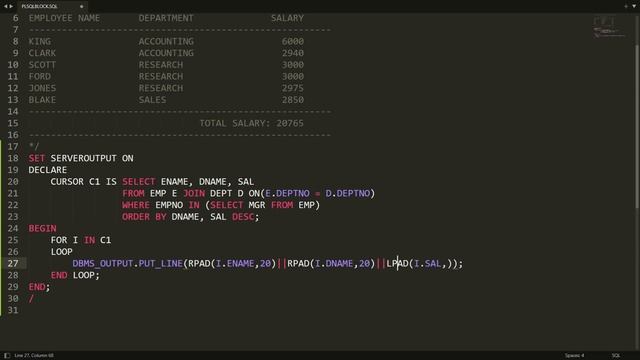Click the slash on line 30
This screenshot has width=640, height=360.
[x=31, y=299]
